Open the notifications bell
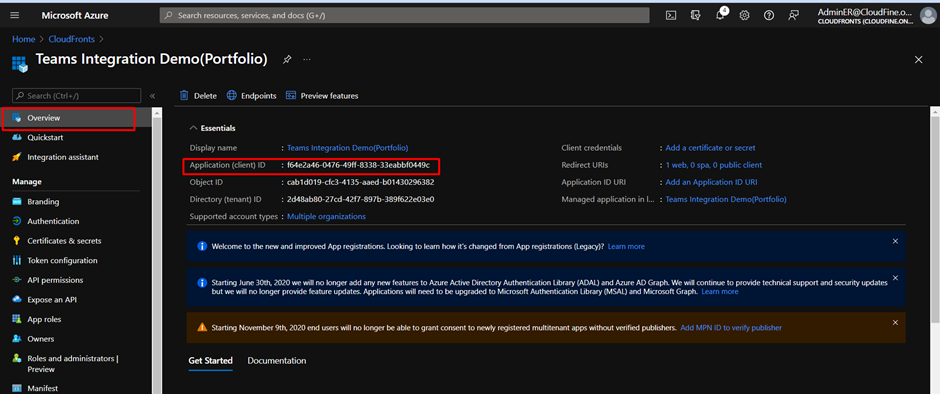Viewport: 940px width, 394px height. click(721, 15)
